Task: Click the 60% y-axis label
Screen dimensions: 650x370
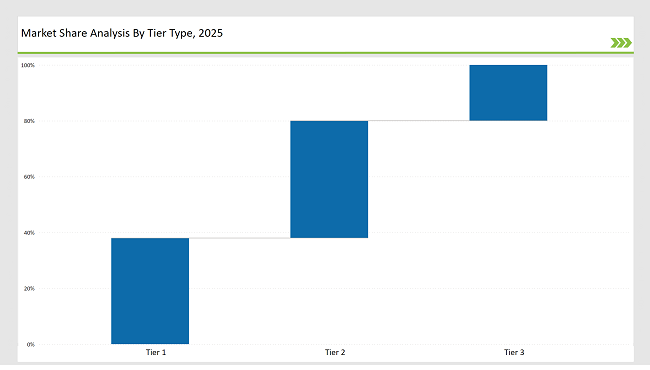Action: (29, 177)
